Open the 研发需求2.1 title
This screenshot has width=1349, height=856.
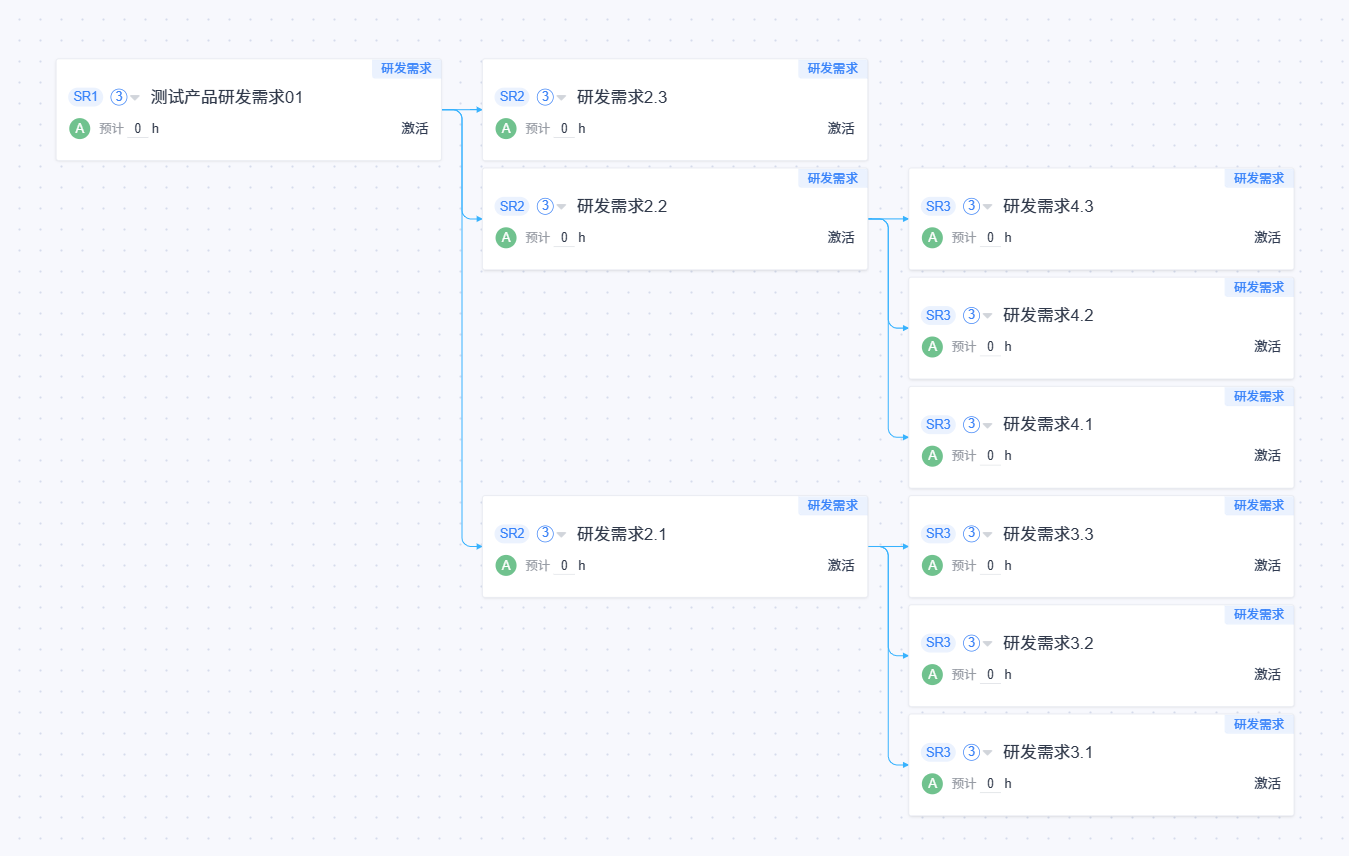tap(622, 534)
